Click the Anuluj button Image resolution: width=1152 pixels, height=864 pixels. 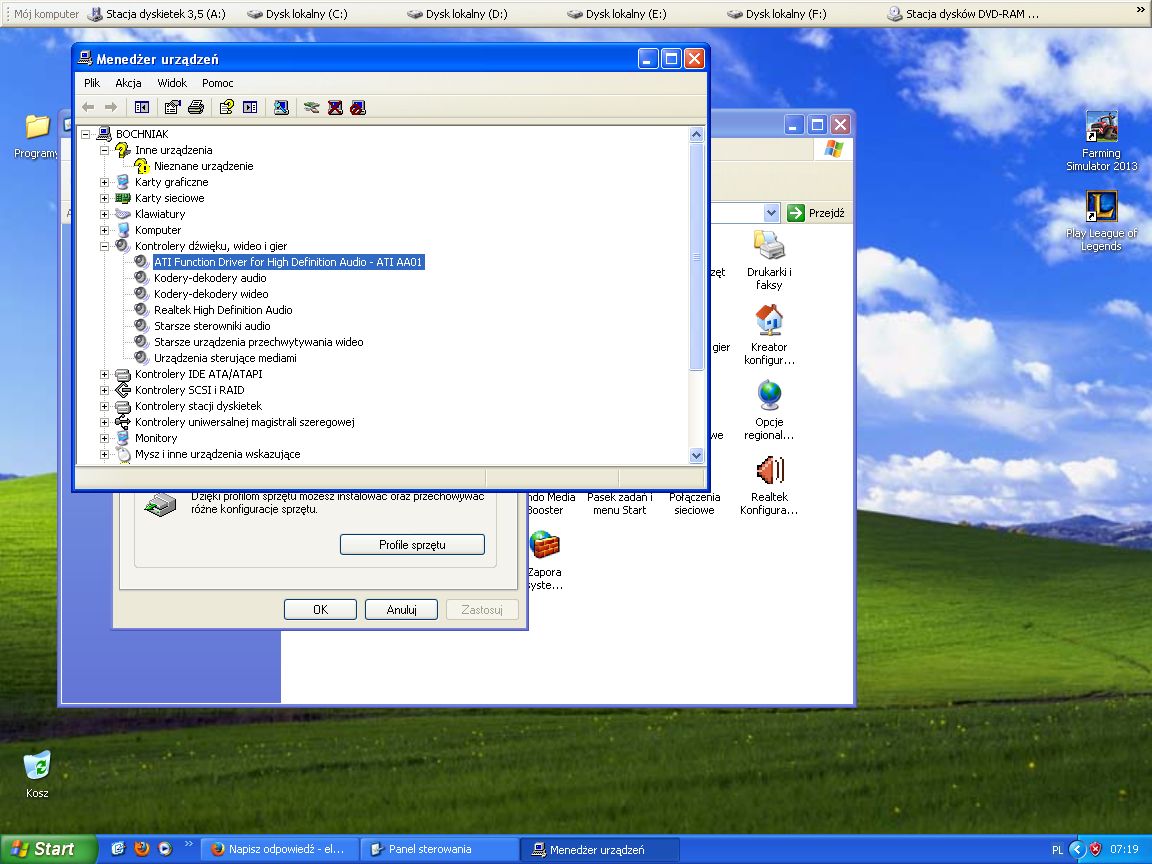[x=401, y=609]
